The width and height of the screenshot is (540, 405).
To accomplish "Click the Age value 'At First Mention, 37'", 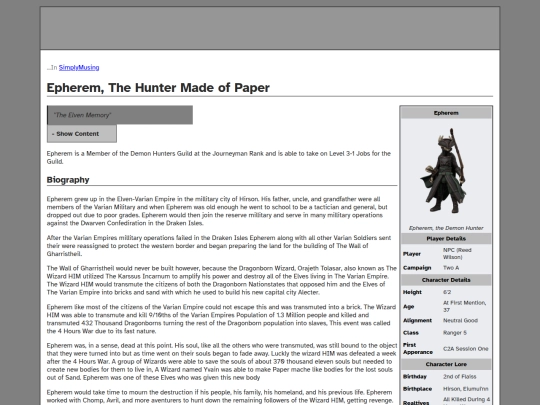I will coord(465,306).
